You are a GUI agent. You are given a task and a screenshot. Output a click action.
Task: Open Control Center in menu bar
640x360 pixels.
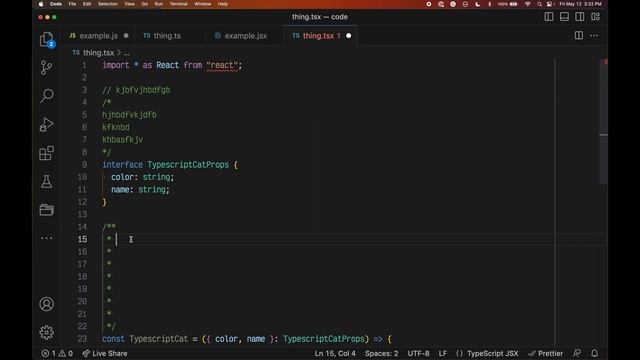point(550,4)
